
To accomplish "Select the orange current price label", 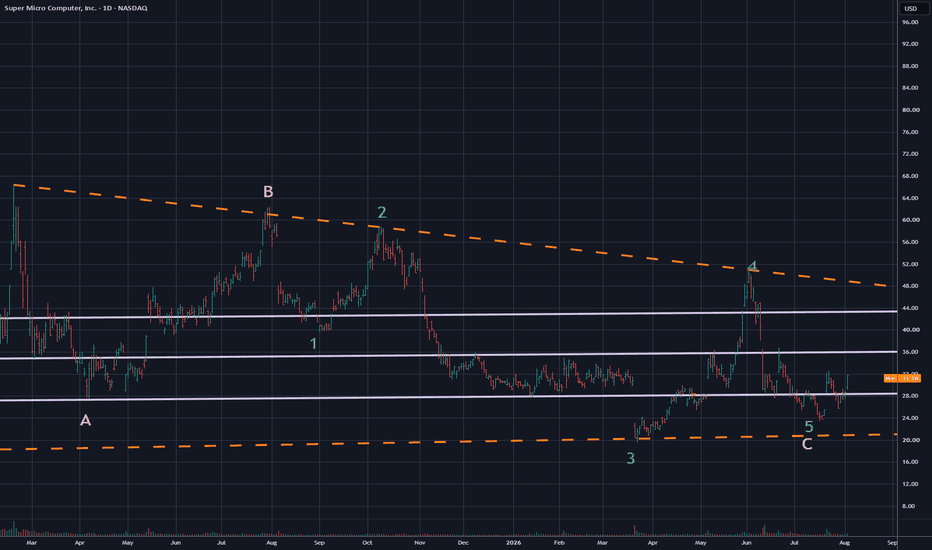I will click(902, 378).
